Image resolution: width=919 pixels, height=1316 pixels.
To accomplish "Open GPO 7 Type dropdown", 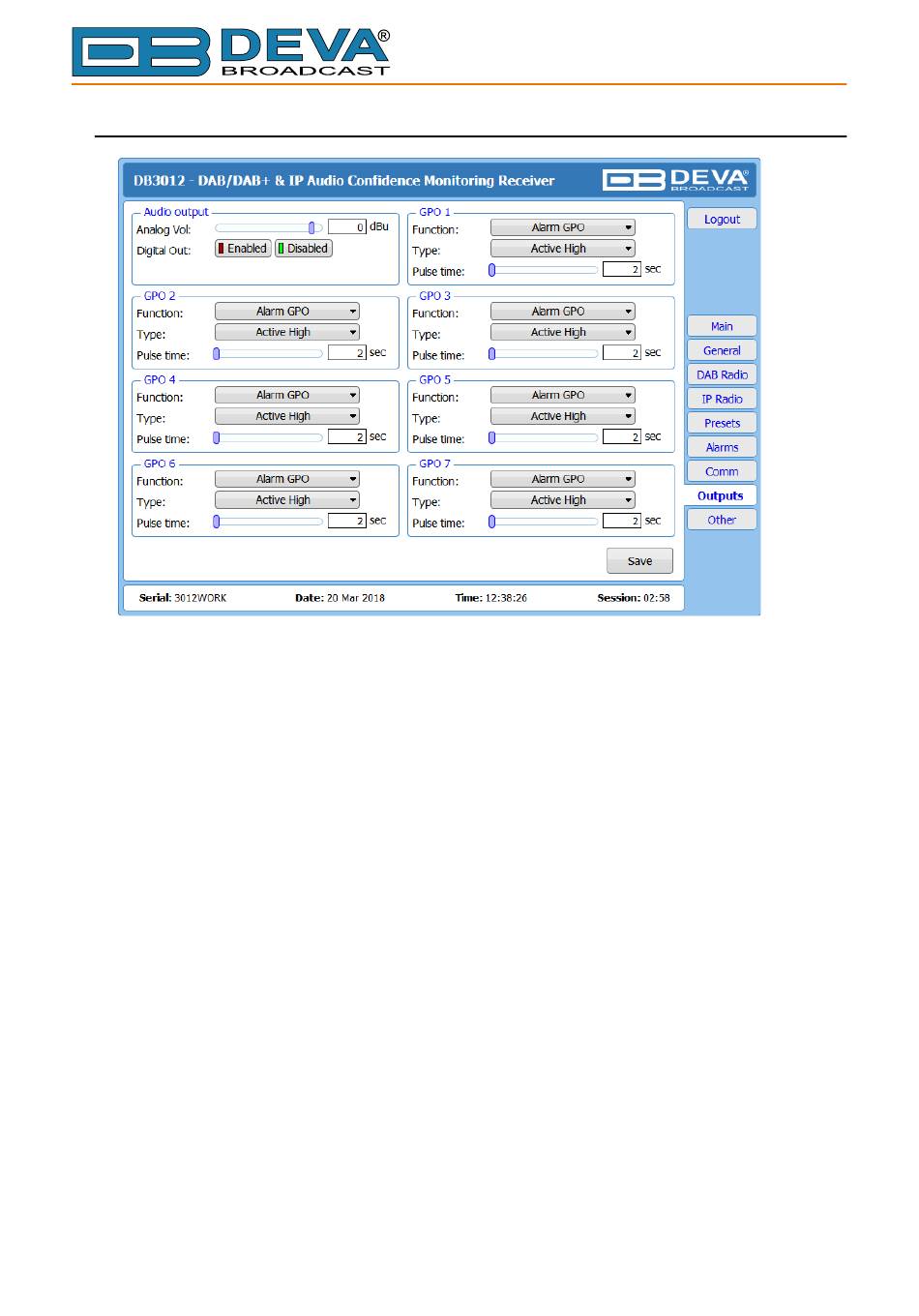I will click(x=562, y=500).
